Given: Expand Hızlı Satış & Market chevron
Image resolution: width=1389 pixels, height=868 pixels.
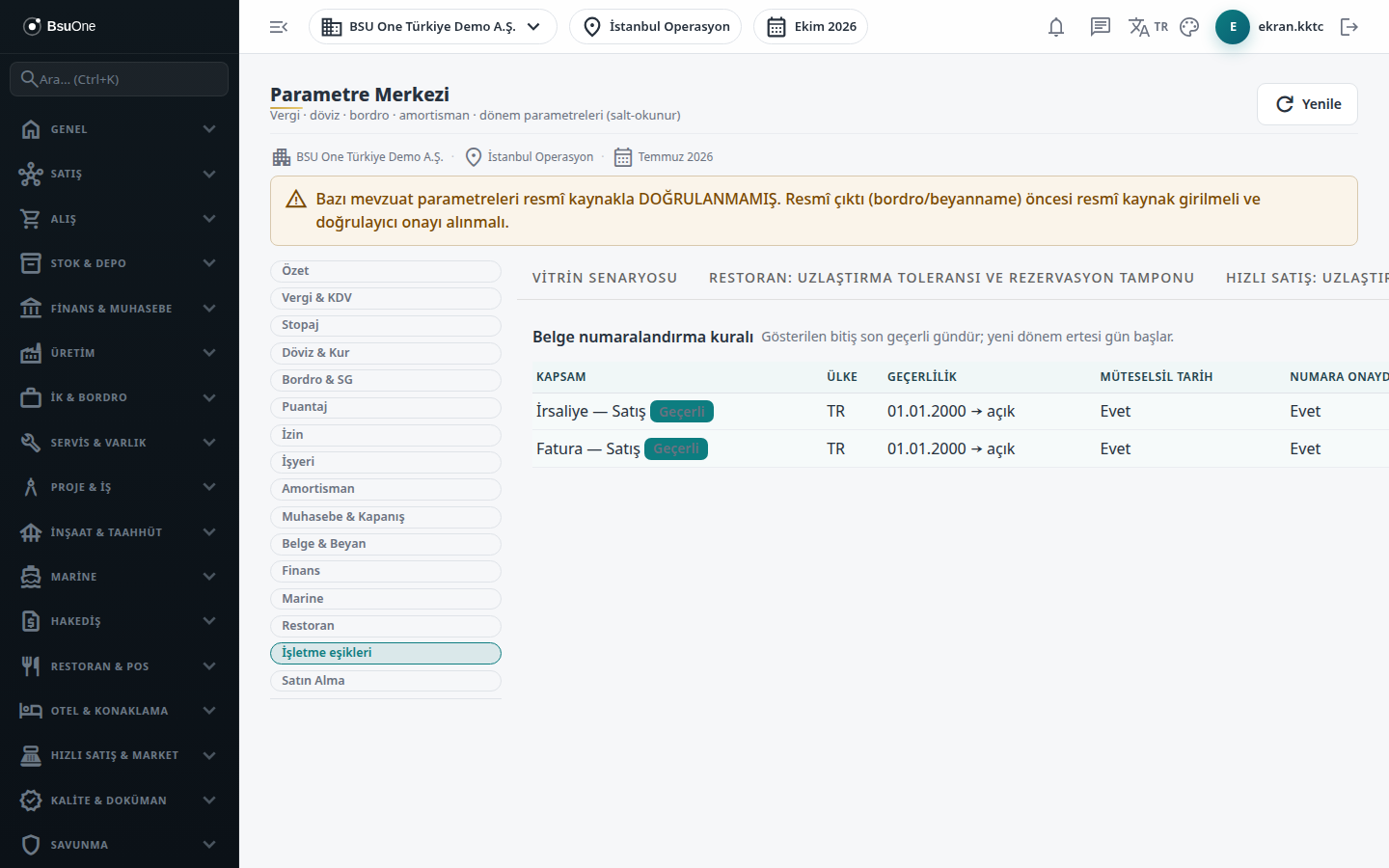Looking at the screenshot, I should tap(209, 755).
